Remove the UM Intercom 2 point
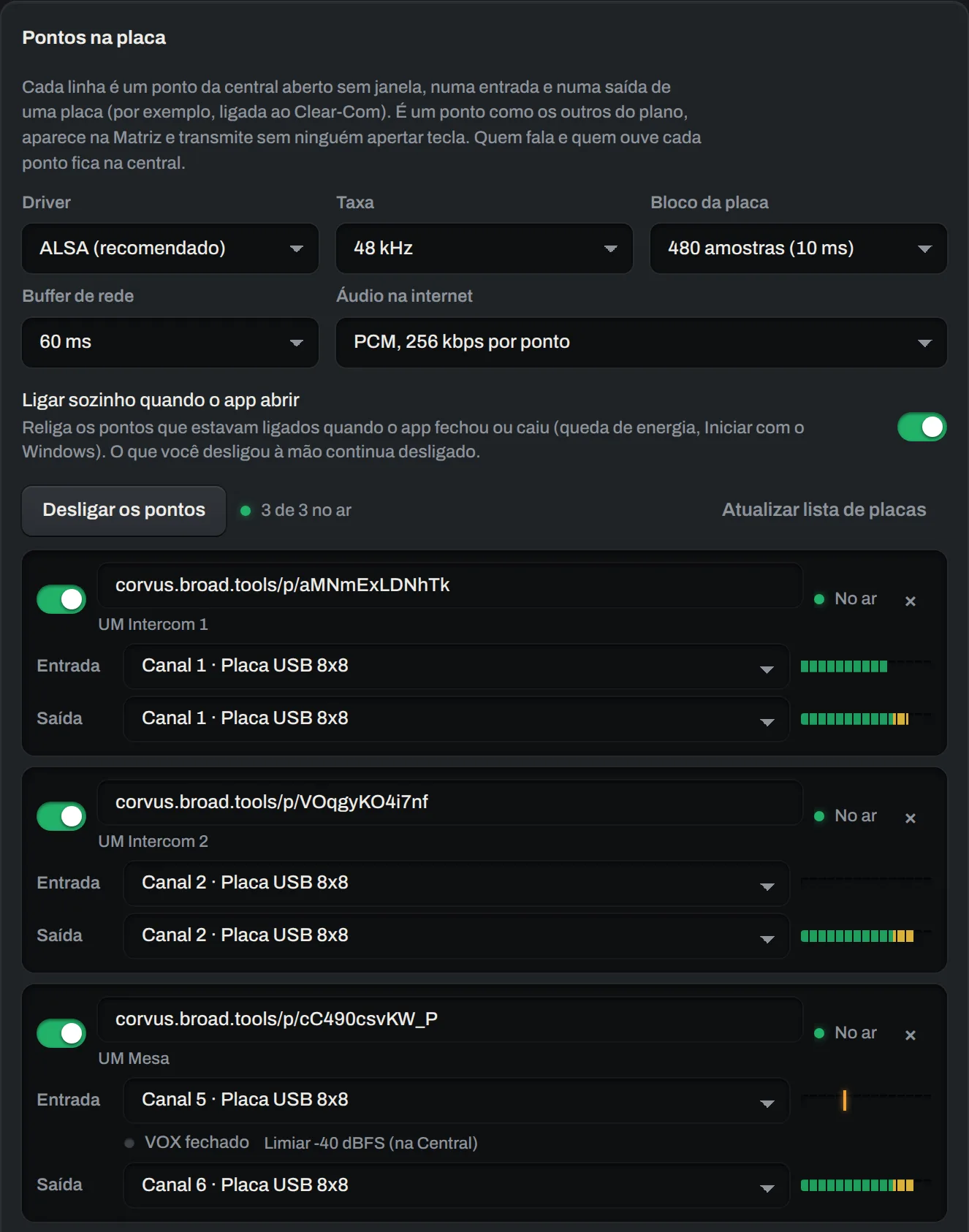 pyautogui.click(x=910, y=818)
